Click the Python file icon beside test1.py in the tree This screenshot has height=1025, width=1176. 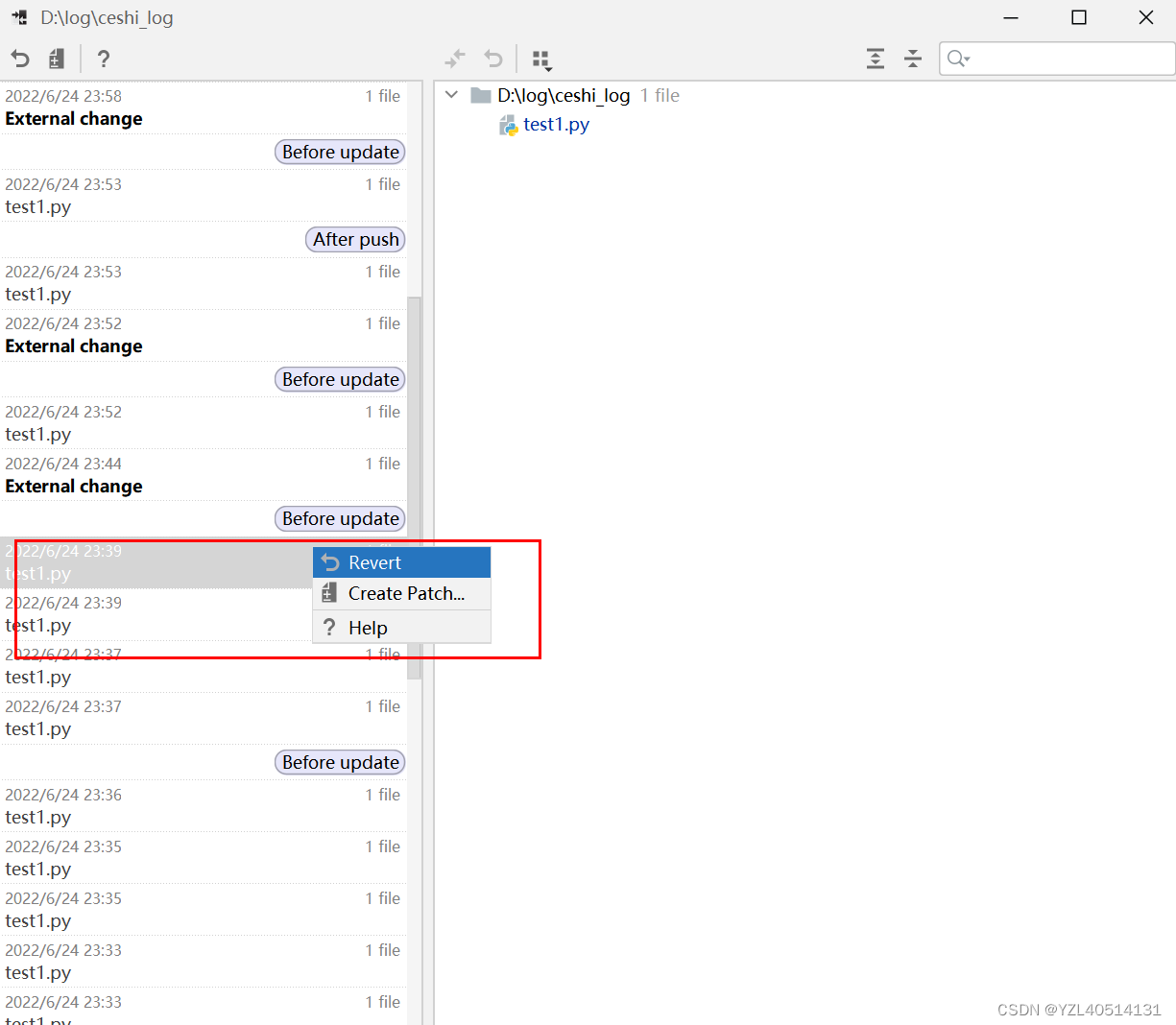point(509,125)
